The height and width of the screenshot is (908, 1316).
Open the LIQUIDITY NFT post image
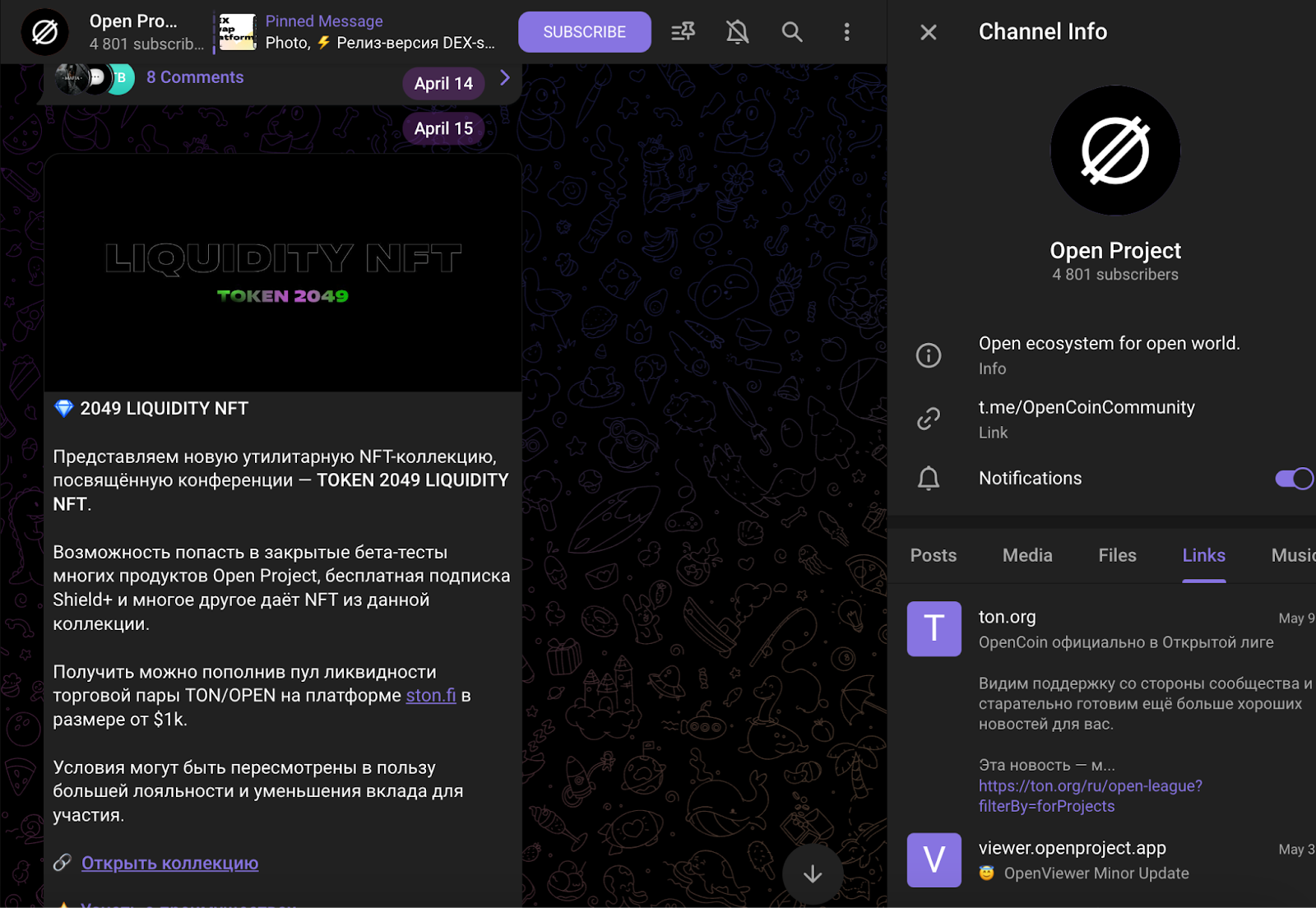click(x=283, y=272)
